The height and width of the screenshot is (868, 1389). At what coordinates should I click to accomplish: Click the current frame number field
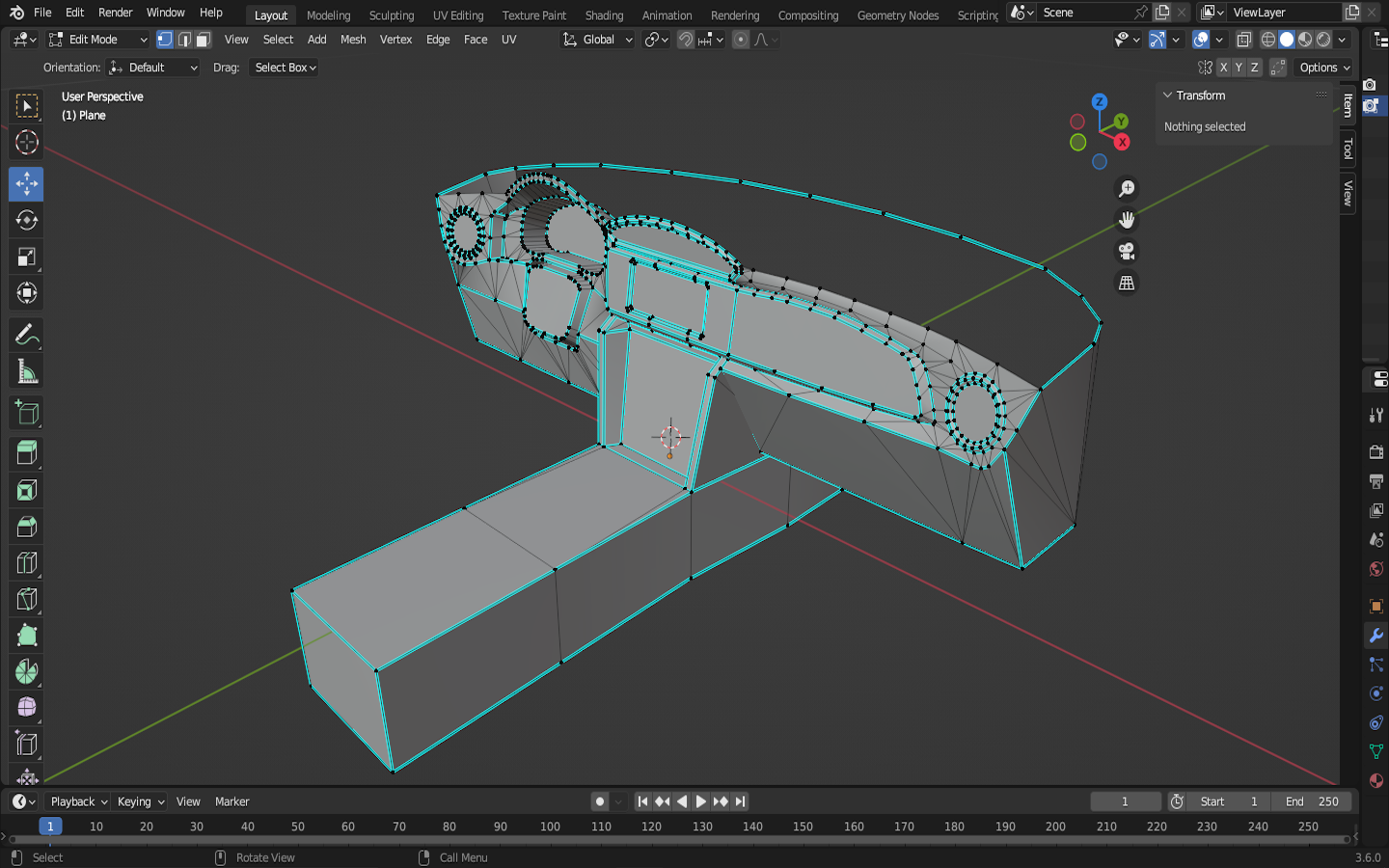(x=1125, y=801)
